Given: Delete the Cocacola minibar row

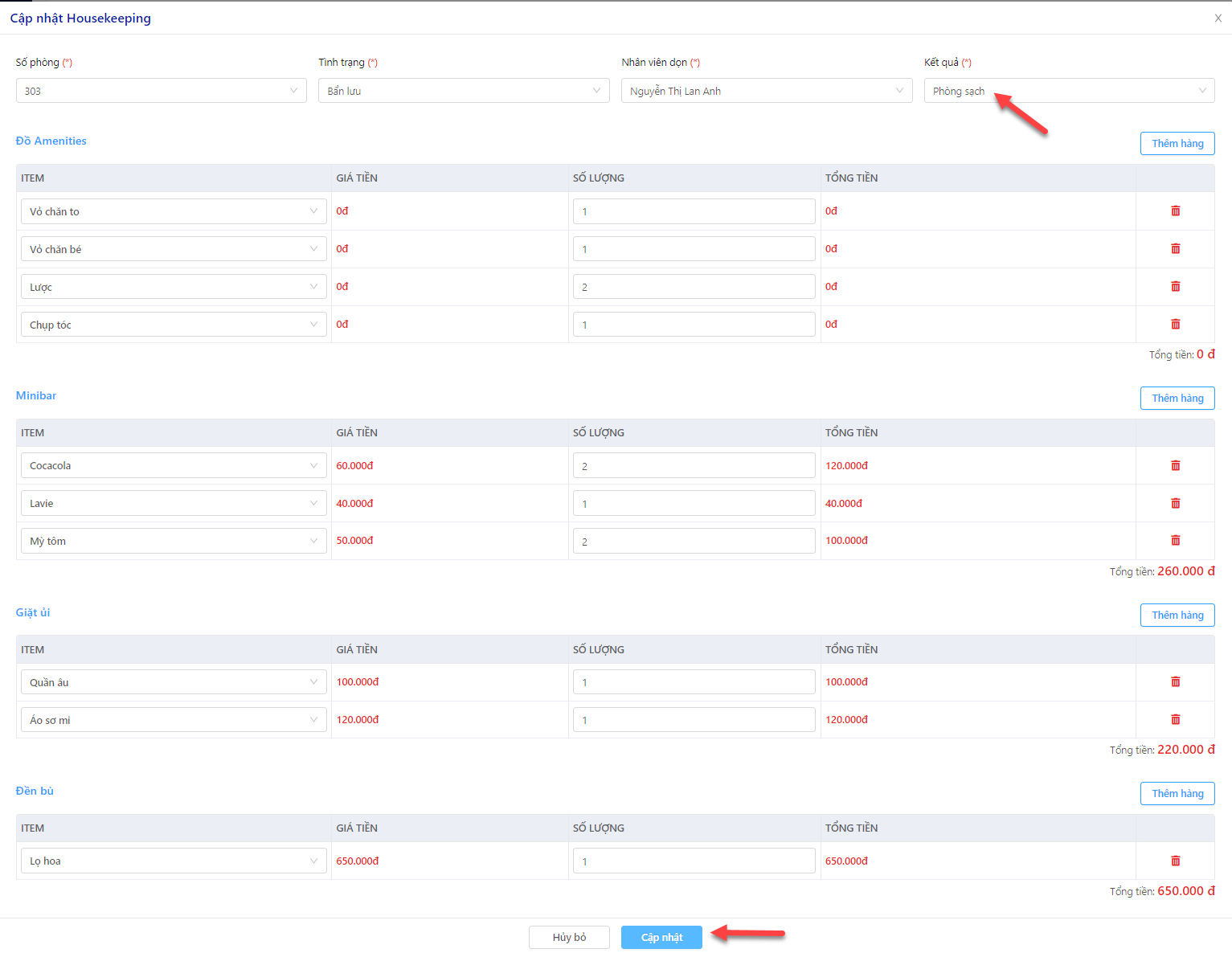Looking at the screenshot, I should point(1175,465).
